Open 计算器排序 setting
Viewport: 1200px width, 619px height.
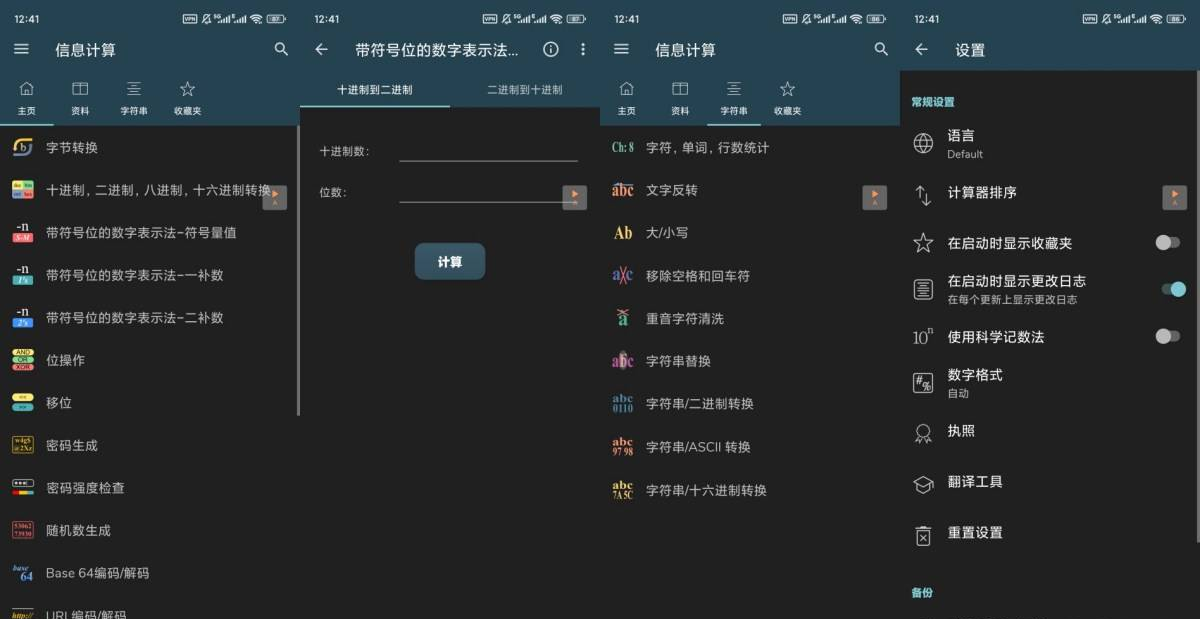pyautogui.click(x=1050, y=194)
